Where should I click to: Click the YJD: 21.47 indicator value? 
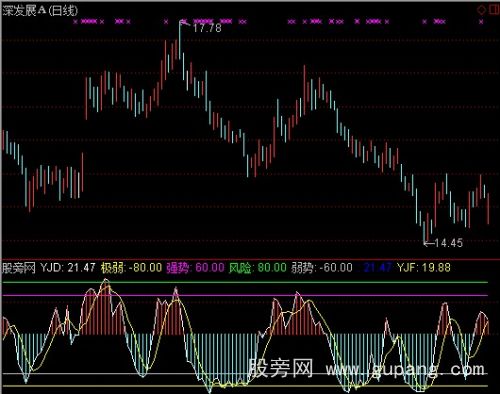point(68,268)
